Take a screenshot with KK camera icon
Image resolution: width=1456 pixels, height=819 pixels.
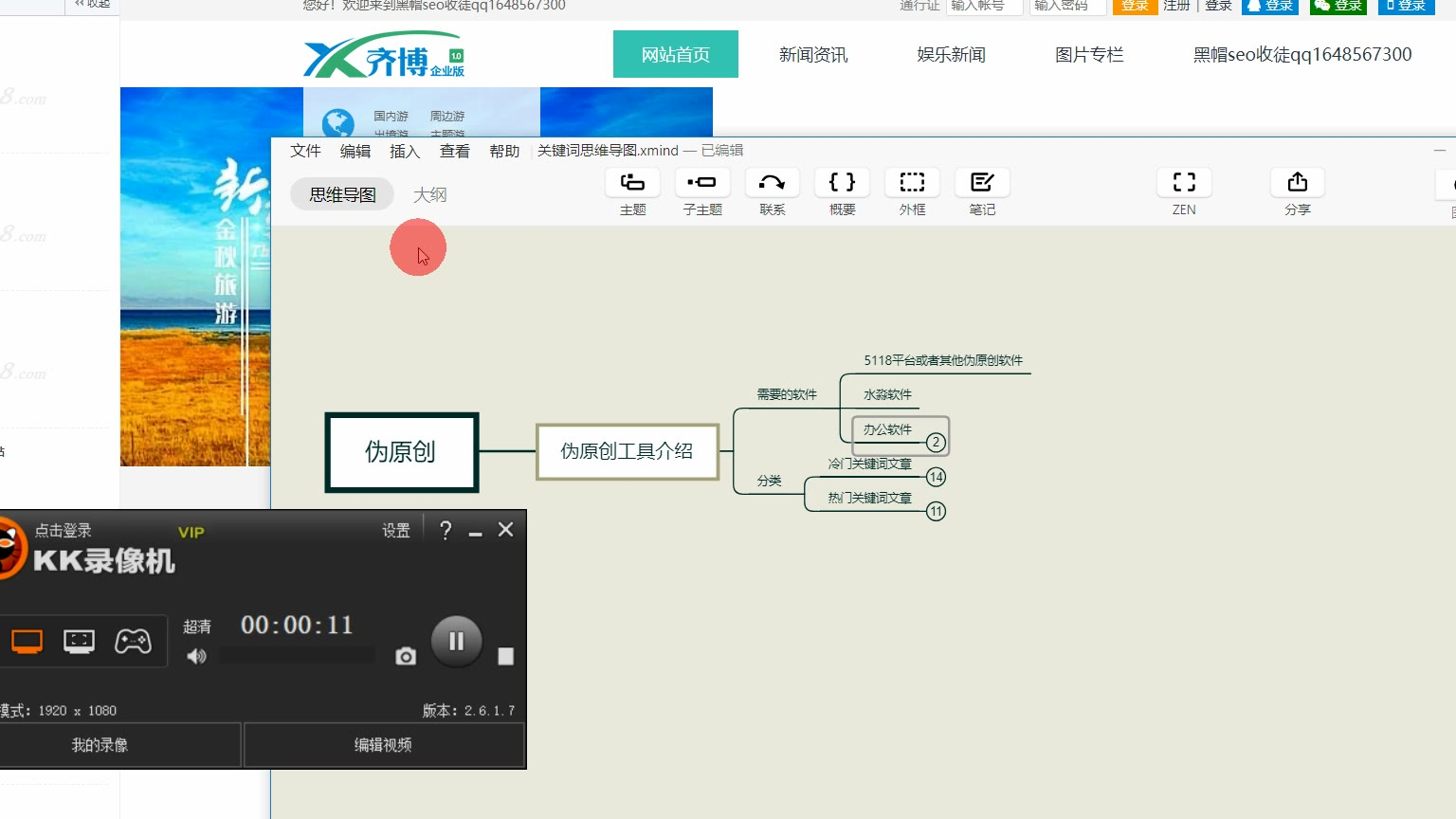click(x=406, y=656)
